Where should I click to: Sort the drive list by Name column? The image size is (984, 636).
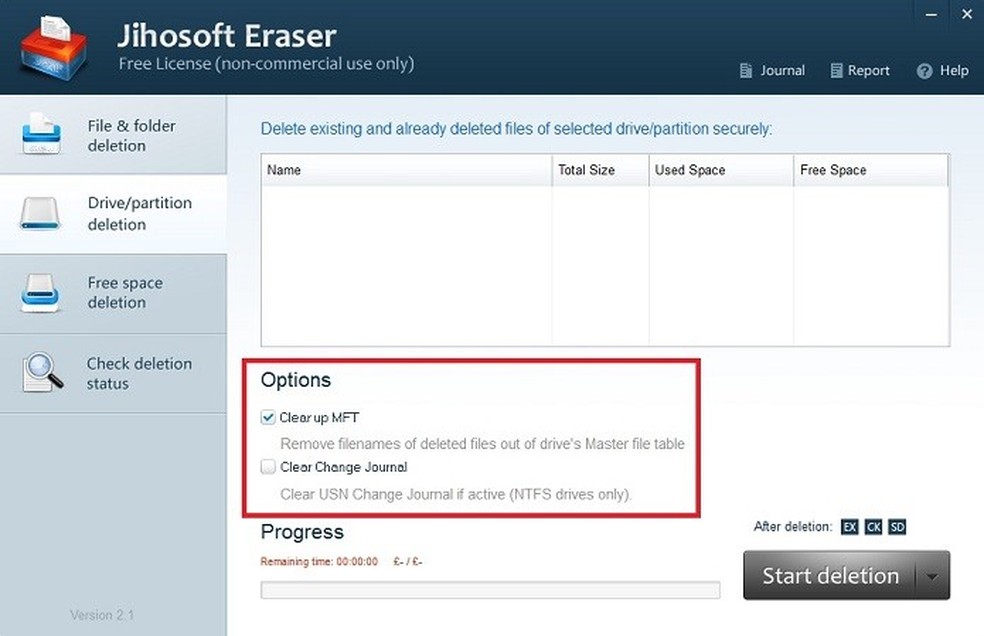coord(406,170)
